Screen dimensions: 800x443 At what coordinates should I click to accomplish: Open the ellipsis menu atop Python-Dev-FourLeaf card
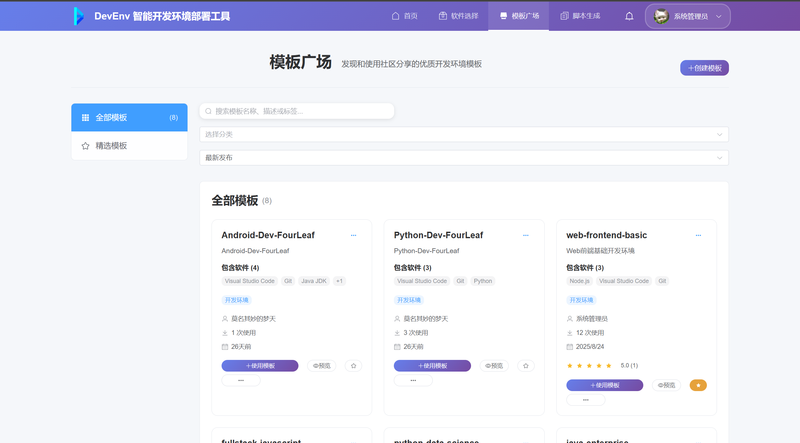pyautogui.click(x=526, y=236)
